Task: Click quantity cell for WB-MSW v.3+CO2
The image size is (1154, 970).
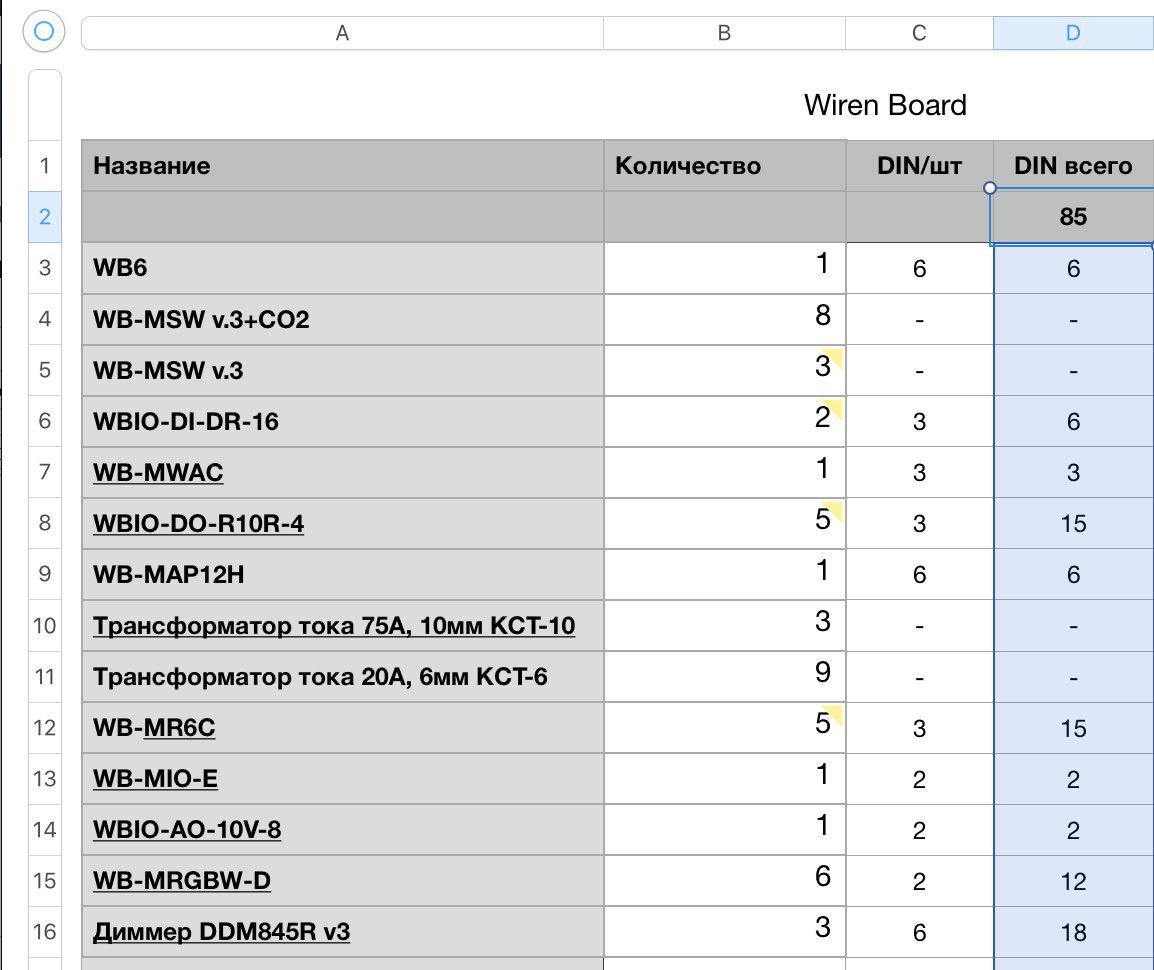Action: (x=725, y=319)
